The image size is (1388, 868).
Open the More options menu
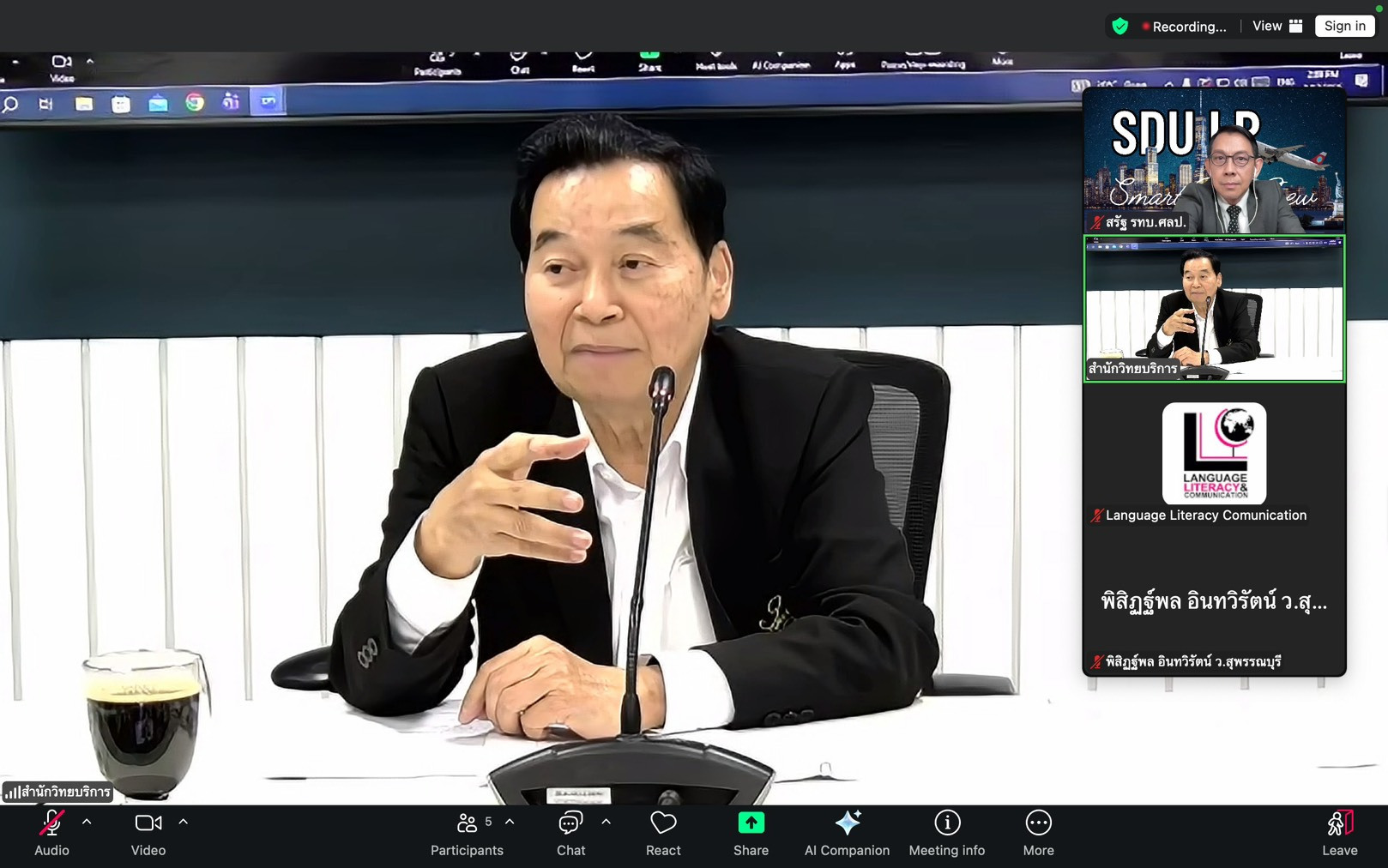tap(1038, 834)
